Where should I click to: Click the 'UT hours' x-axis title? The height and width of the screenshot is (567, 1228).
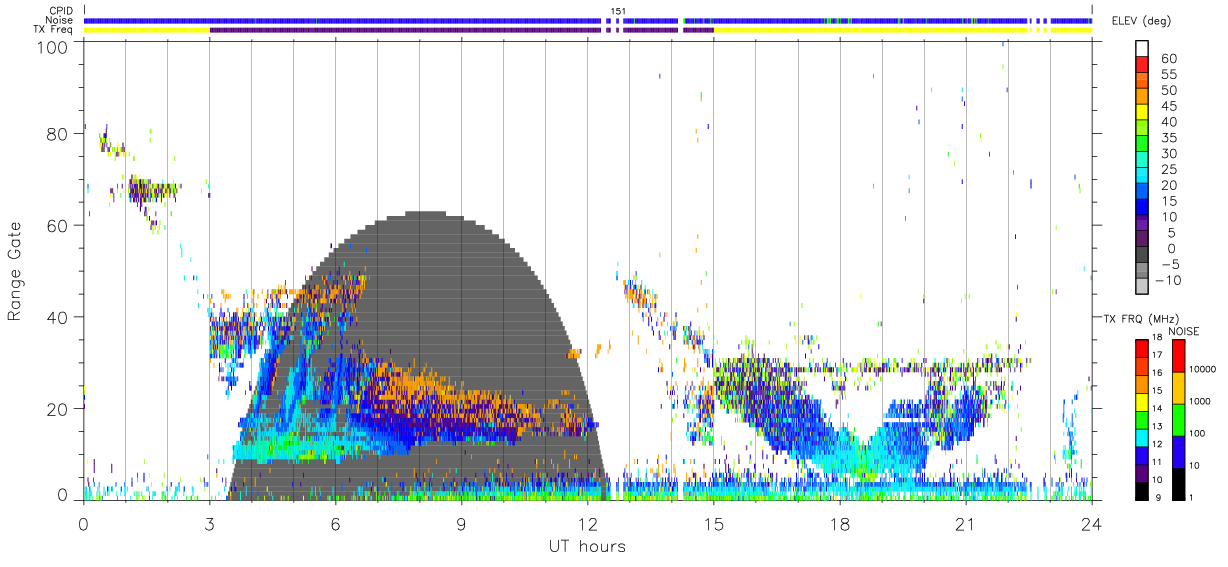[x=587, y=546]
